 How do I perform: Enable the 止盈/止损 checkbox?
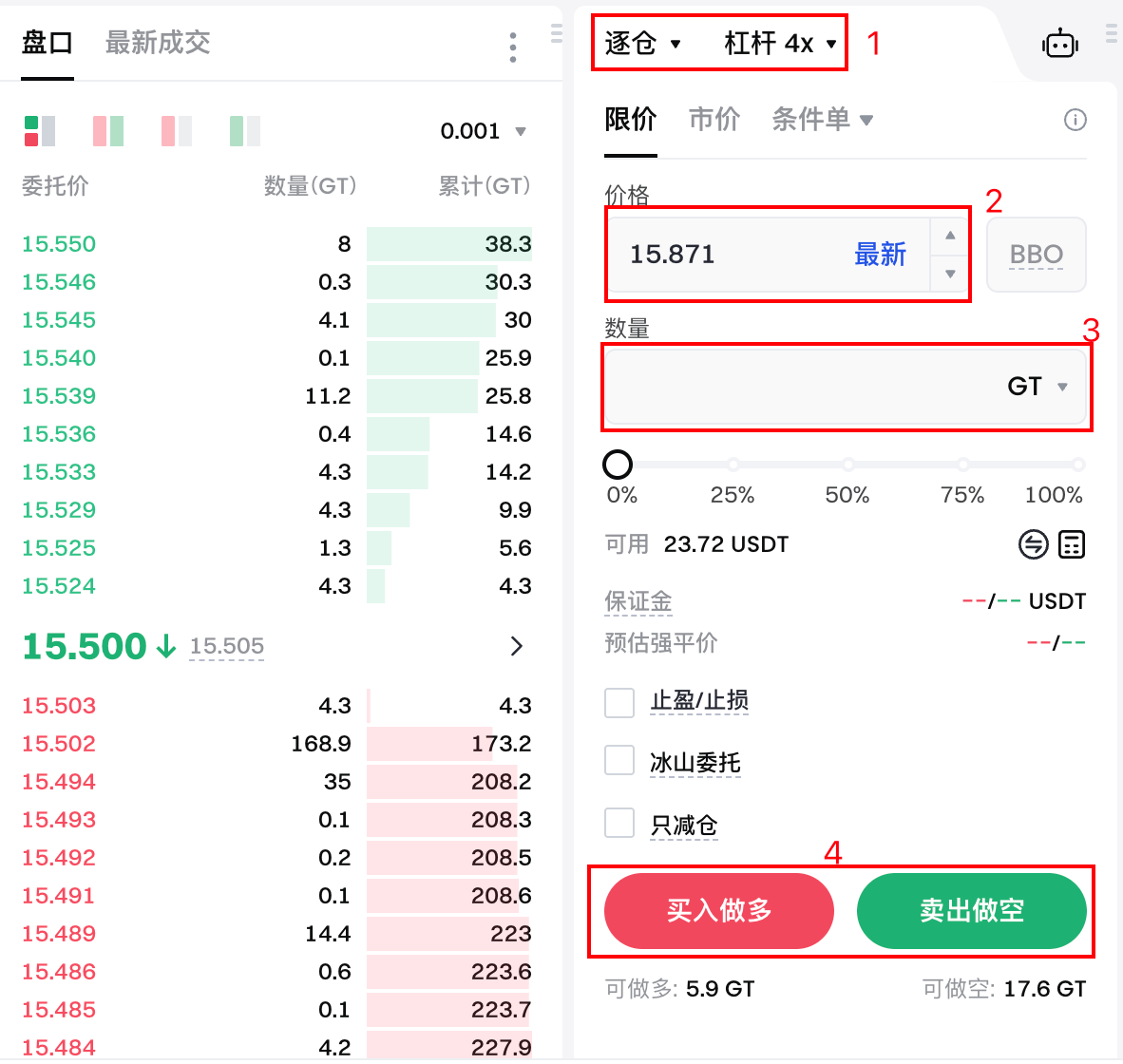pos(619,703)
